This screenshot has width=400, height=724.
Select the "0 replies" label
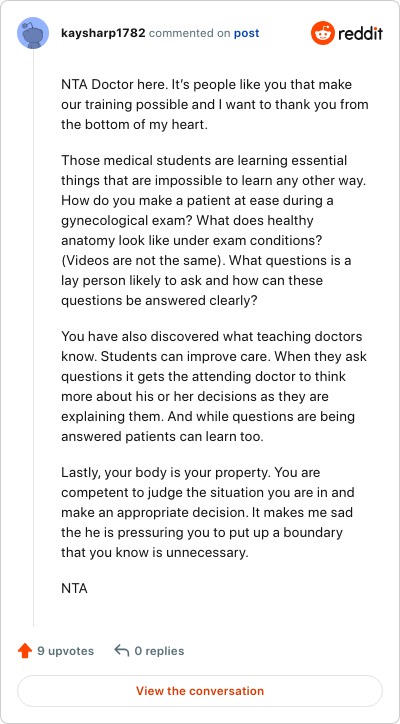(x=159, y=651)
